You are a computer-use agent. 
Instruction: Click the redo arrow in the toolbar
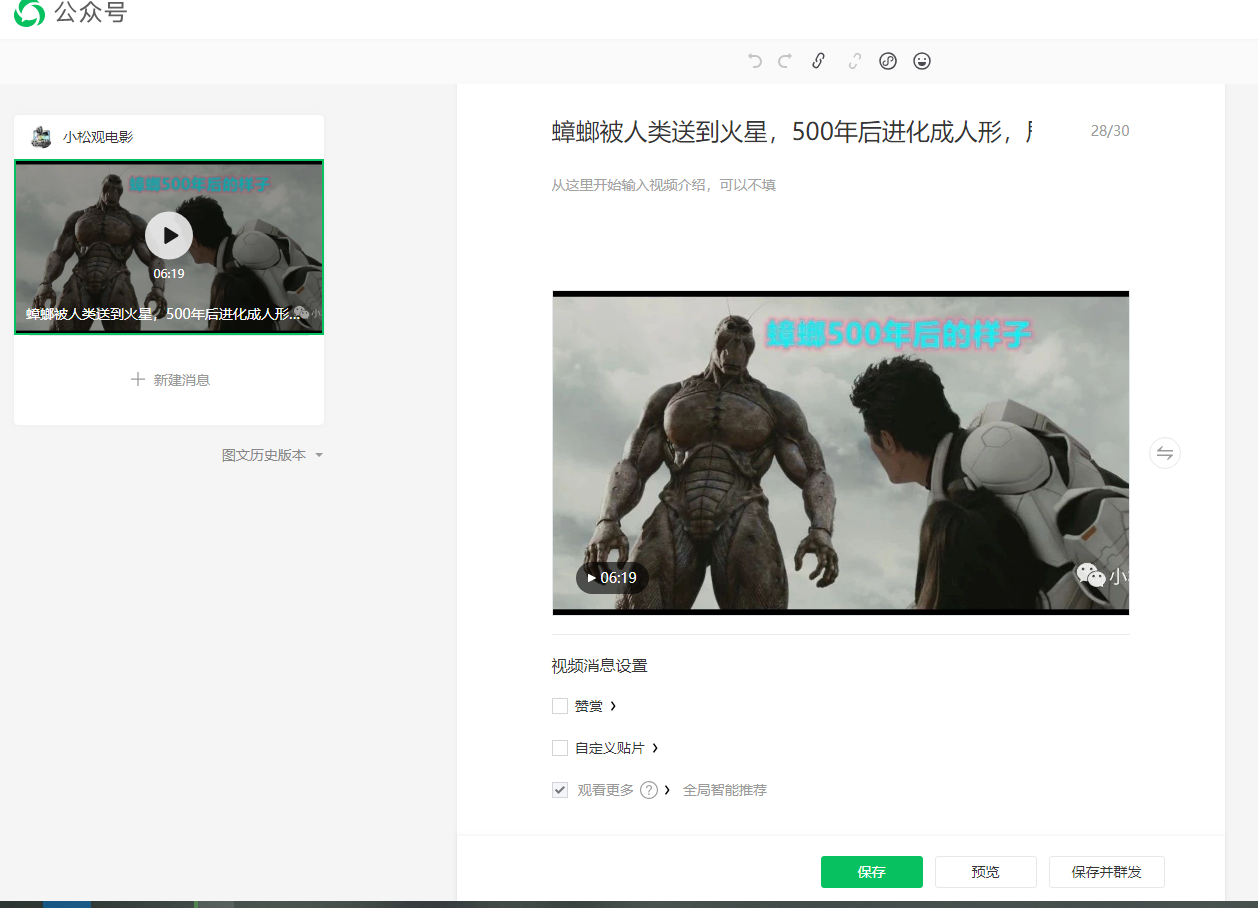tap(785, 61)
